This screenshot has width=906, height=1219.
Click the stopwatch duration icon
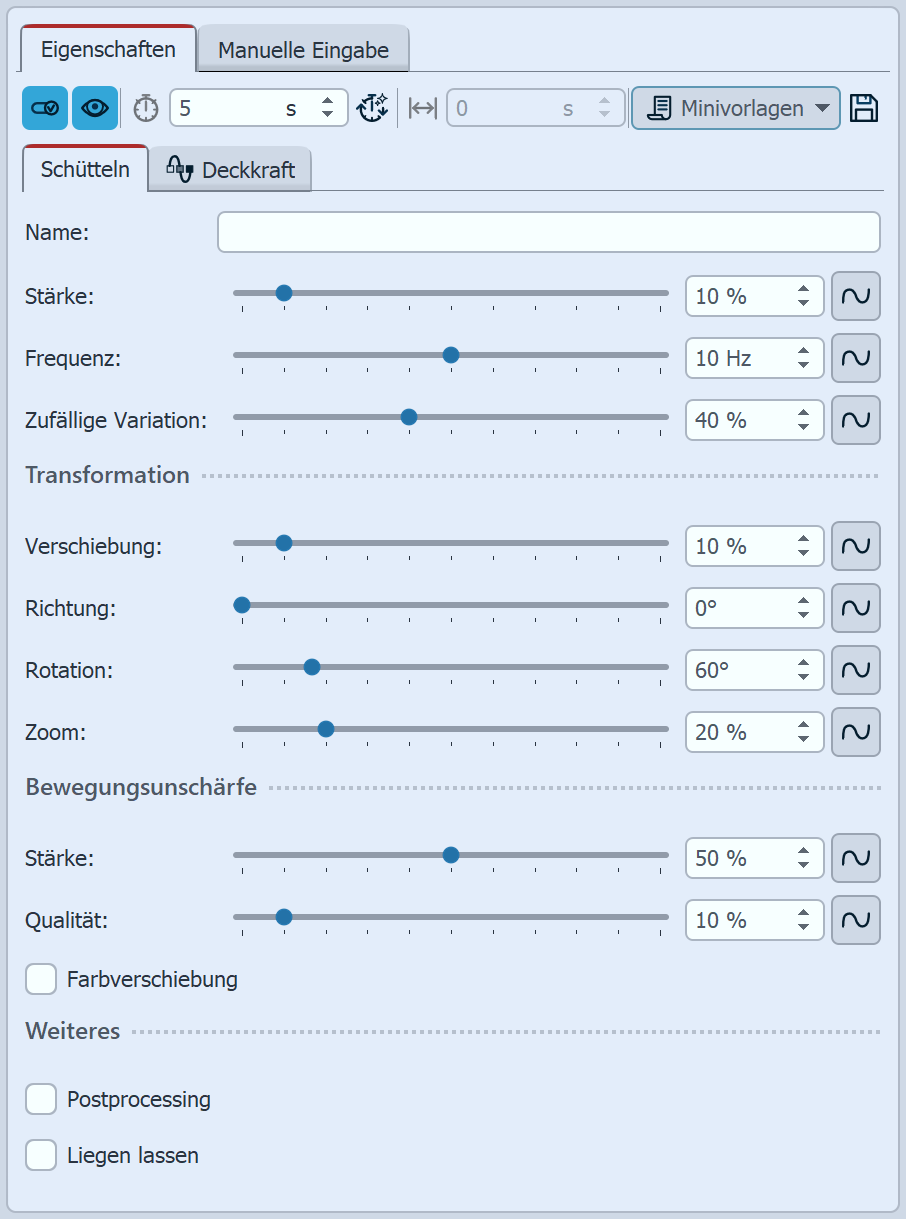pyautogui.click(x=144, y=107)
